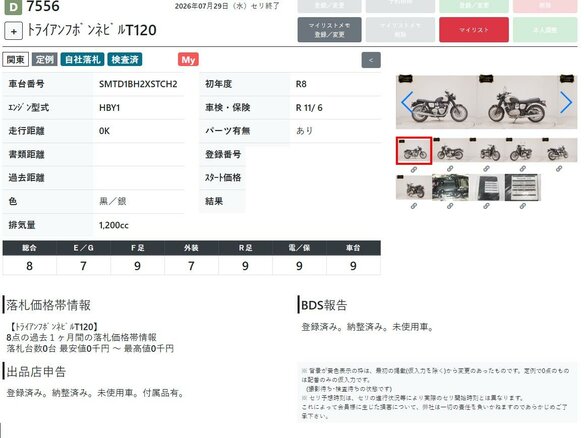Click the 電/保 score 9
The image size is (584, 438).
click(299, 266)
